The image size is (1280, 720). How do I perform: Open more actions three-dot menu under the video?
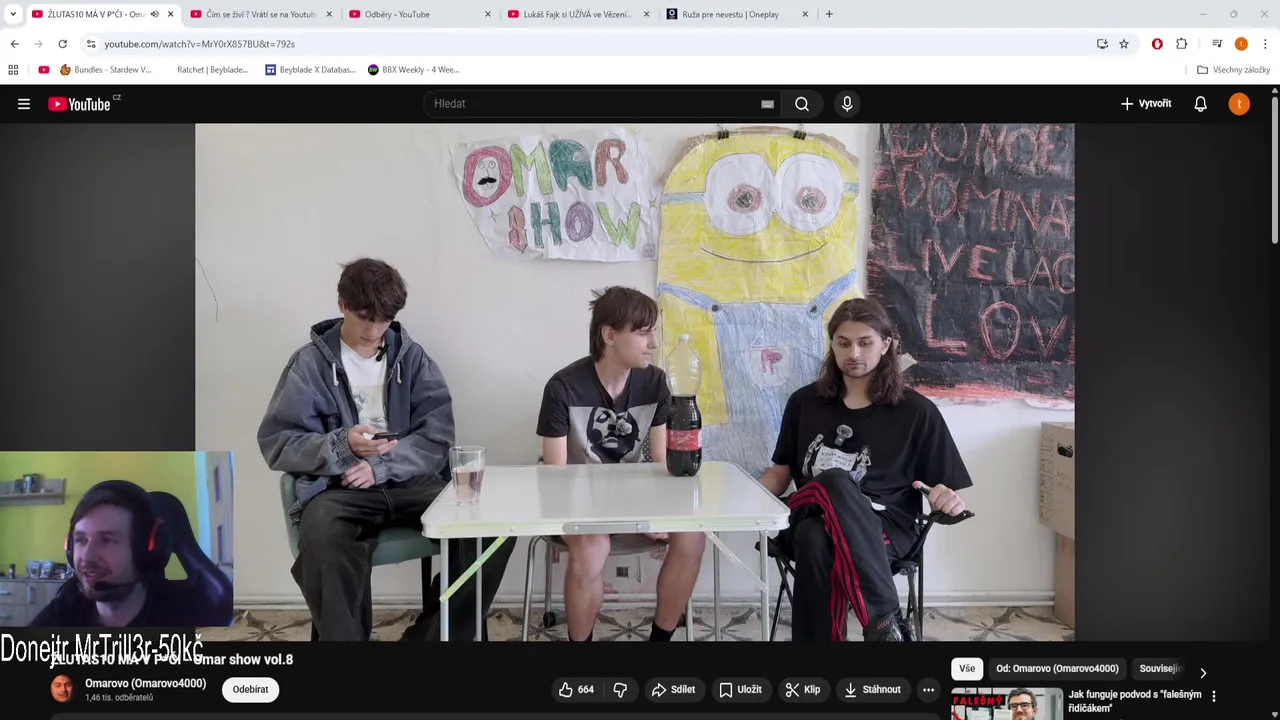(x=928, y=690)
